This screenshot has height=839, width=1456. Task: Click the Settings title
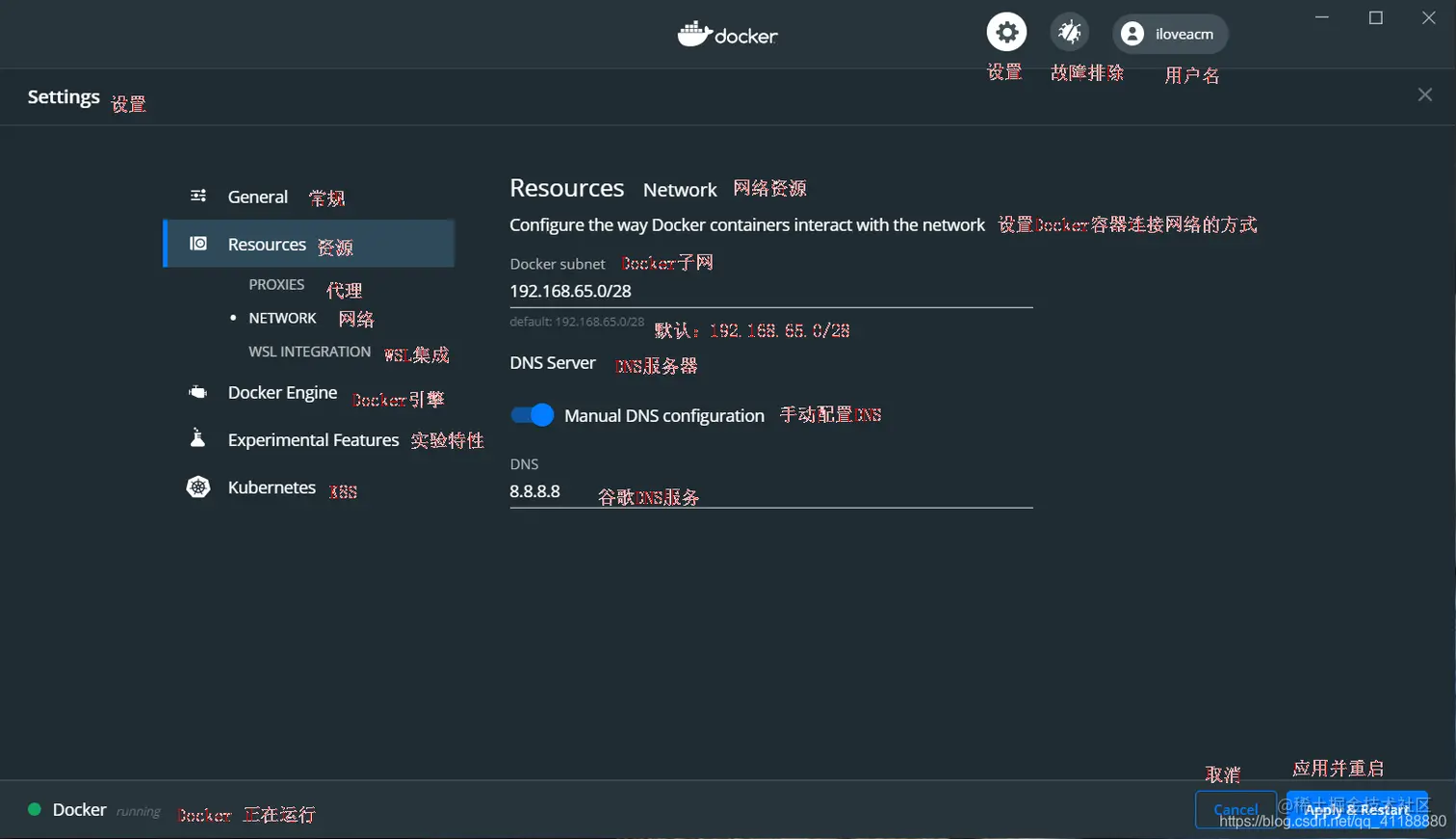point(64,96)
